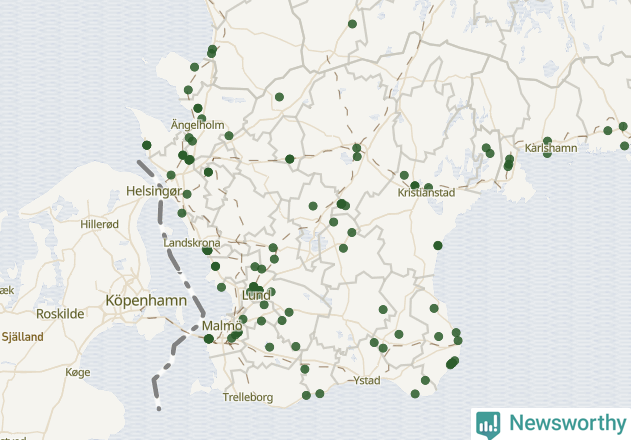This screenshot has height=440, width=631.
Task: Click the Newsworthy chart bubble icon
Action: coord(488,425)
